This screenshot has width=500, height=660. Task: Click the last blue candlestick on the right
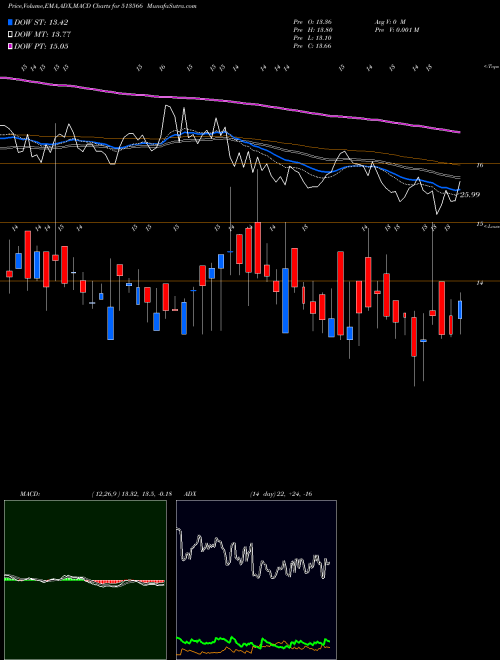pos(460,310)
